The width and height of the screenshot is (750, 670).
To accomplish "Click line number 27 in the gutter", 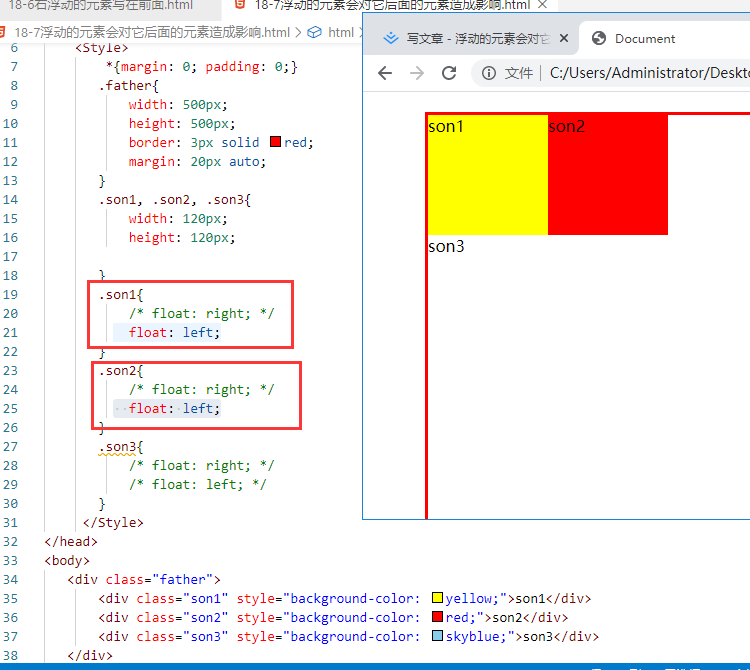I will tap(10, 447).
